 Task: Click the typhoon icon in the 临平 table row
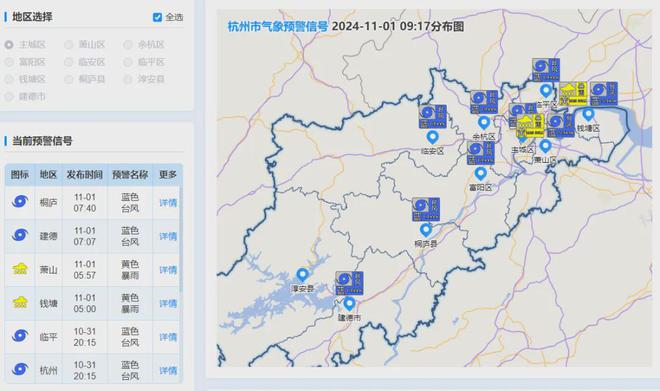coord(20,336)
